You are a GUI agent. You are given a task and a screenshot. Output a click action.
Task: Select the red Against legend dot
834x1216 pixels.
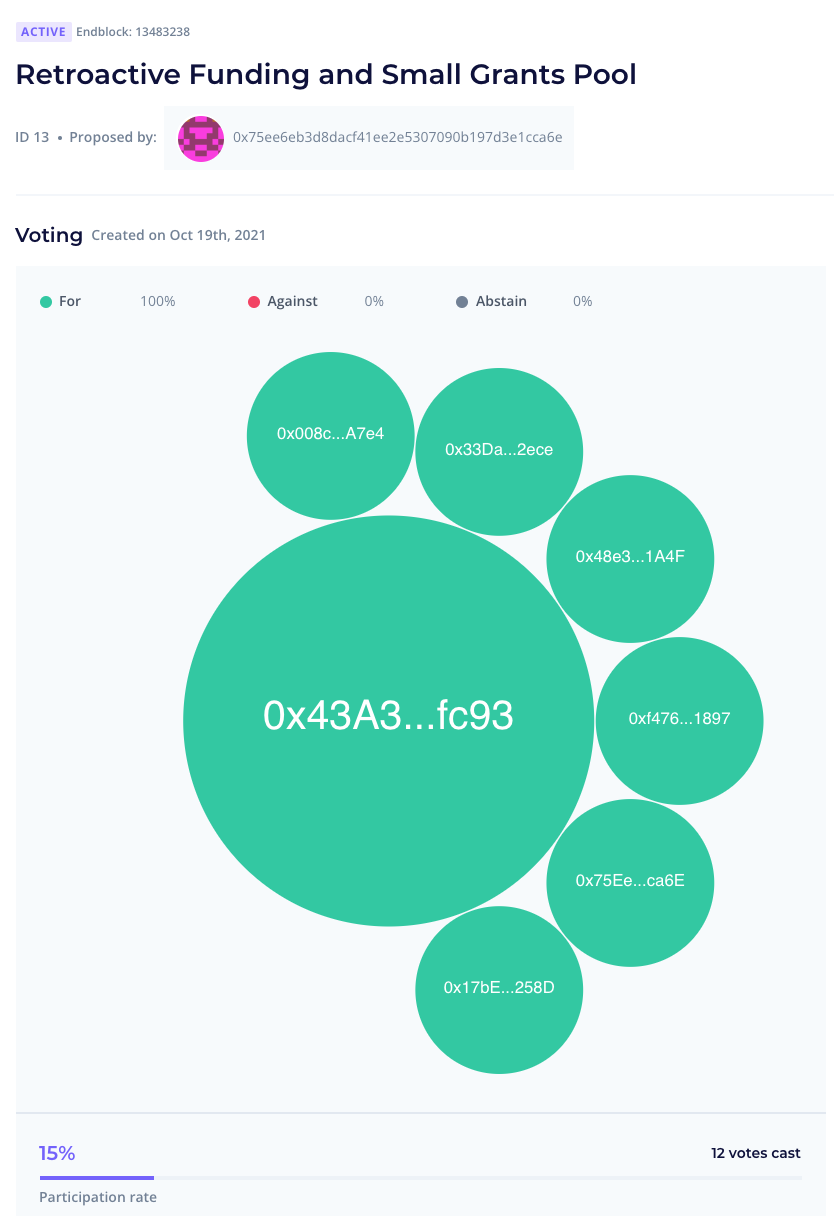pos(254,301)
